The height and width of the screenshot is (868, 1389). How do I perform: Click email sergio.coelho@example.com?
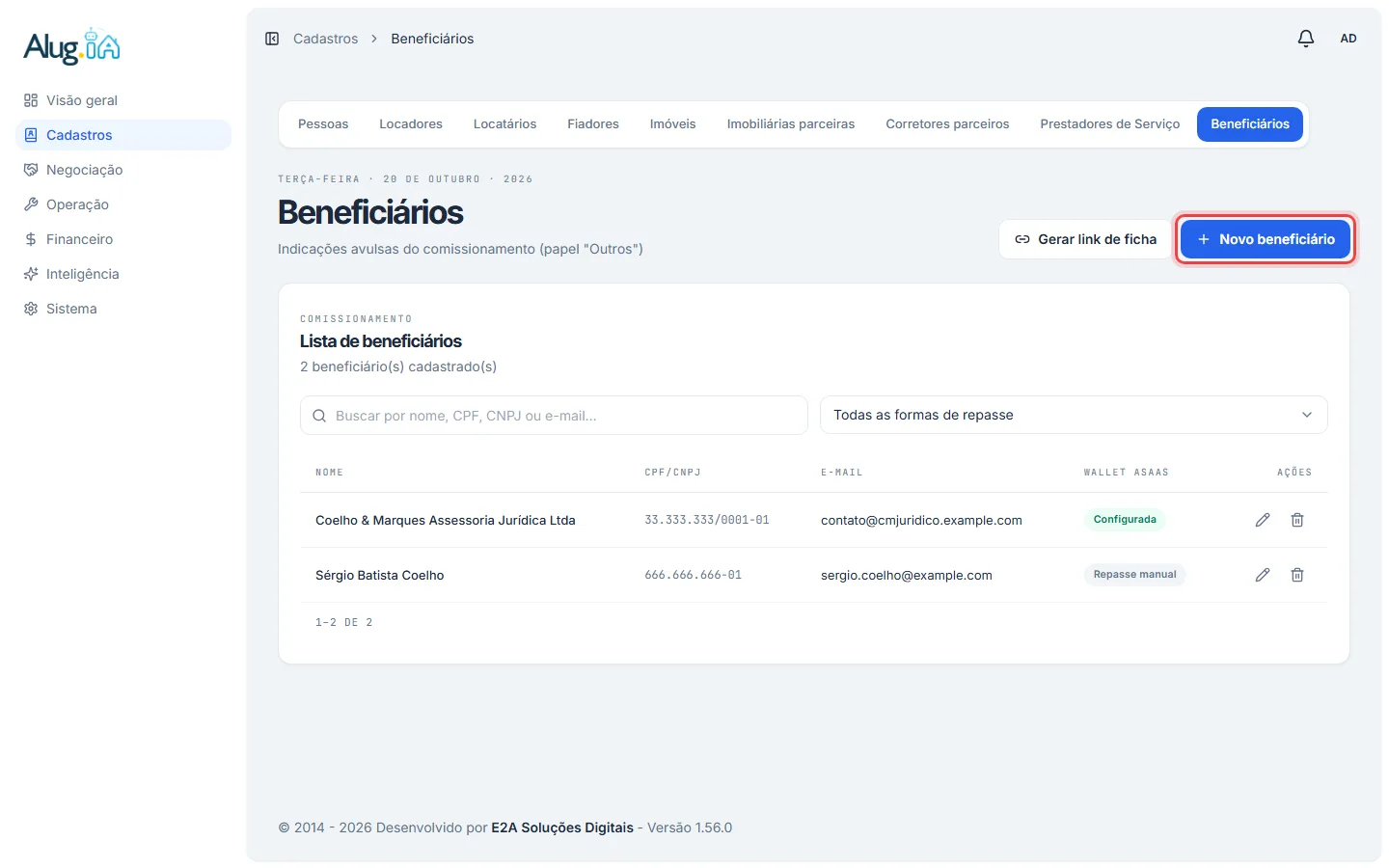click(907, 576)
